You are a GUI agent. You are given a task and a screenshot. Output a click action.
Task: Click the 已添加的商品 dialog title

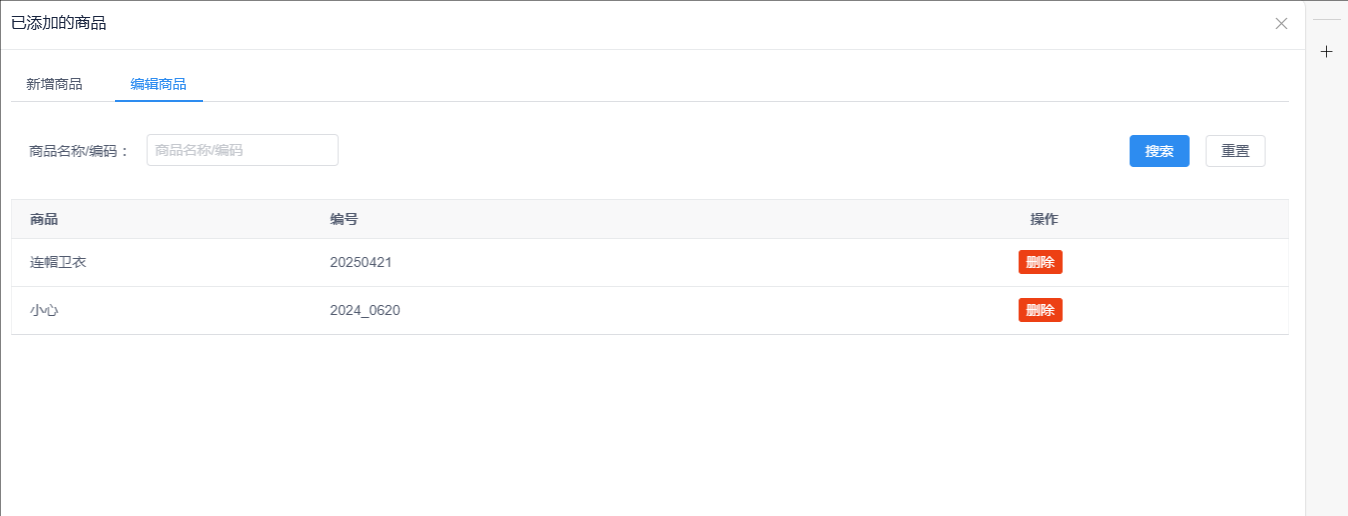point(59,23)
